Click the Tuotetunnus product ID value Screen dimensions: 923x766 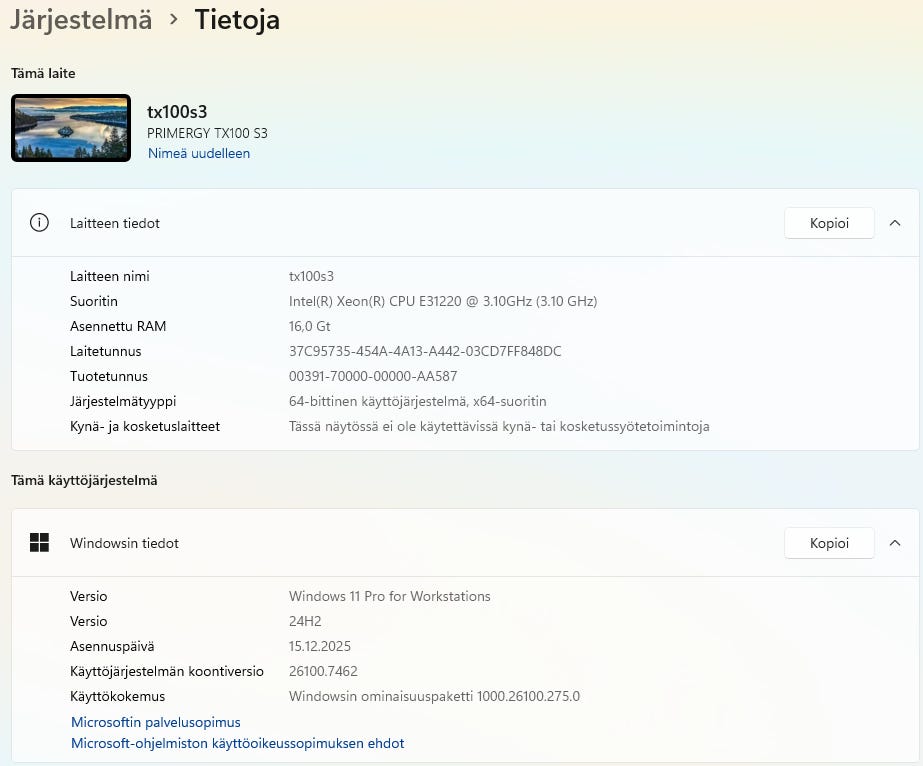tap(373, 376)
